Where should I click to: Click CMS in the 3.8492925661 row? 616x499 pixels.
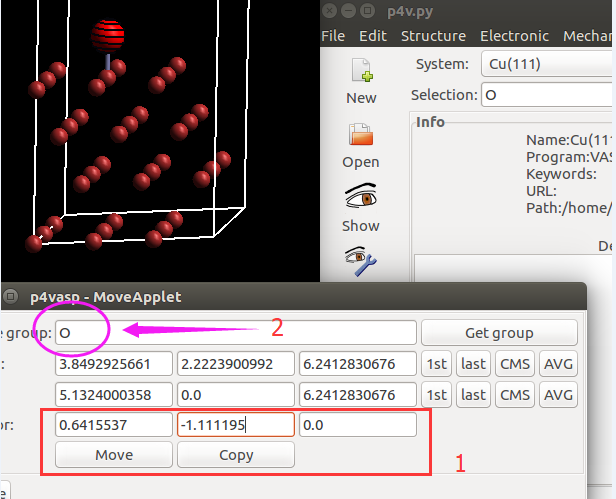[x=514, y=363]
